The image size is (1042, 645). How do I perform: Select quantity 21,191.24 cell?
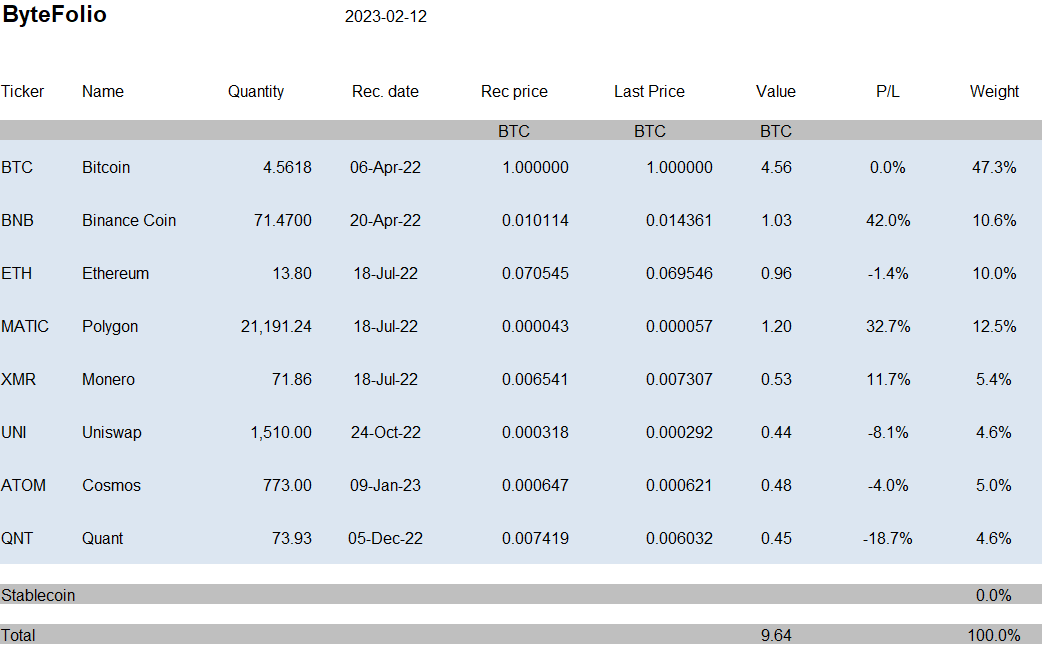click(276, 327)
